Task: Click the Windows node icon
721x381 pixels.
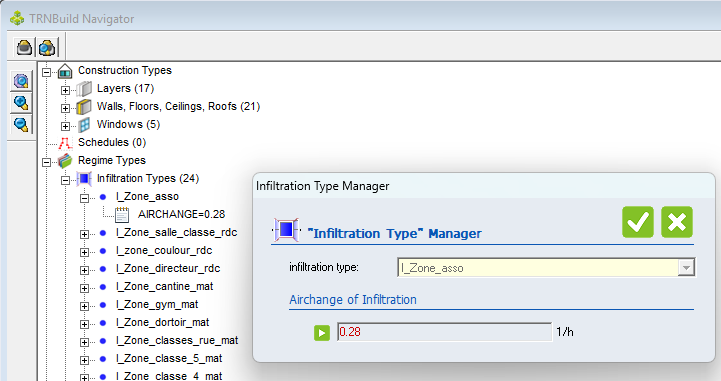Action: click(x=84, y=125)
